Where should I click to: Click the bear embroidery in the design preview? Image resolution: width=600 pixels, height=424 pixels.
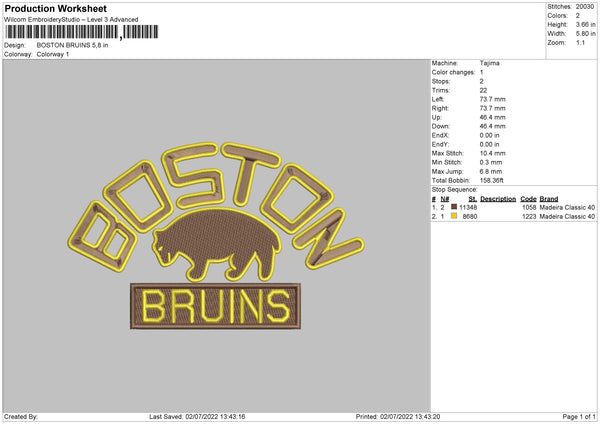[217, 245]
